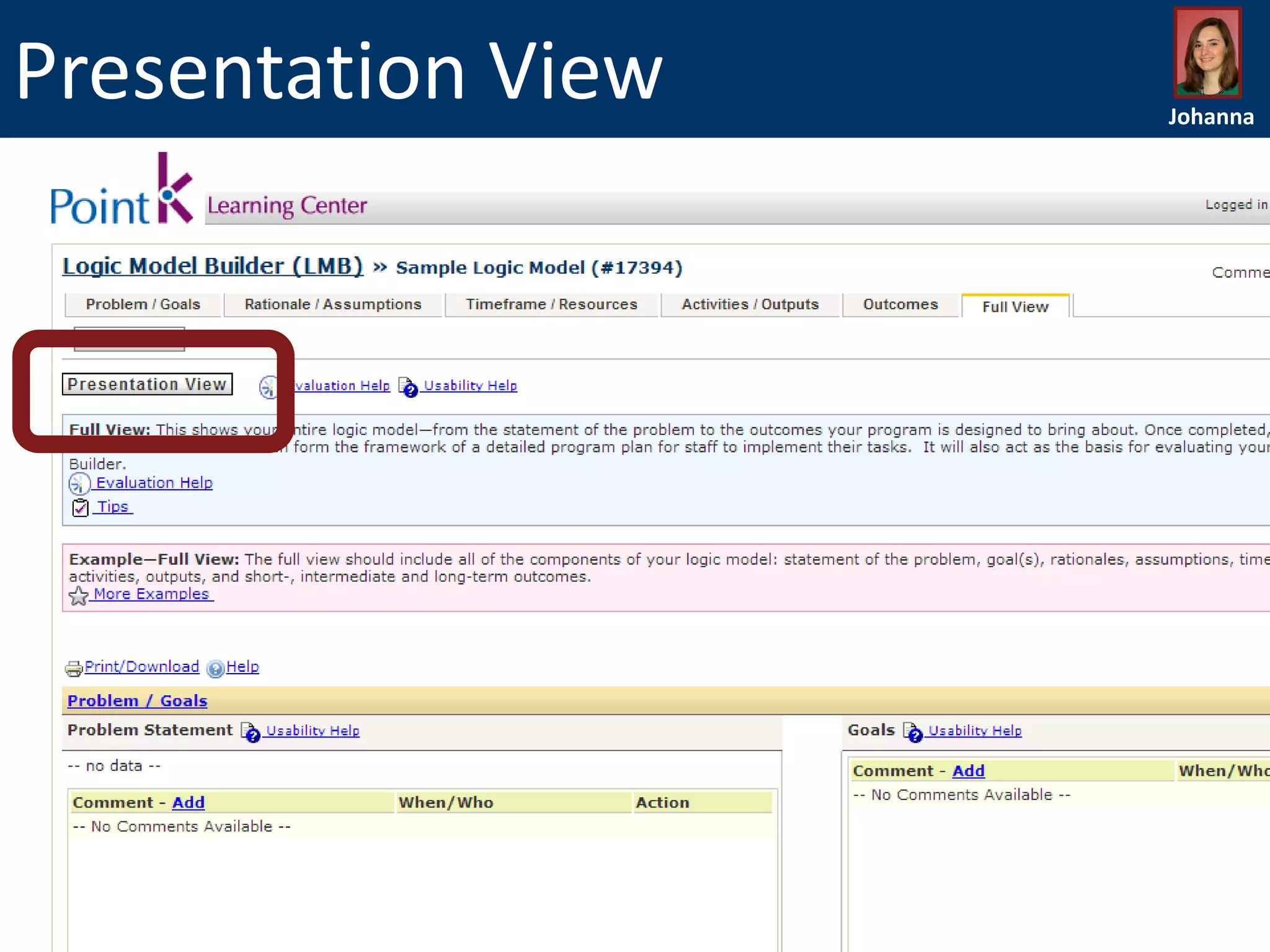
Task: Click the Print/Download link
Action: point(142,666)
